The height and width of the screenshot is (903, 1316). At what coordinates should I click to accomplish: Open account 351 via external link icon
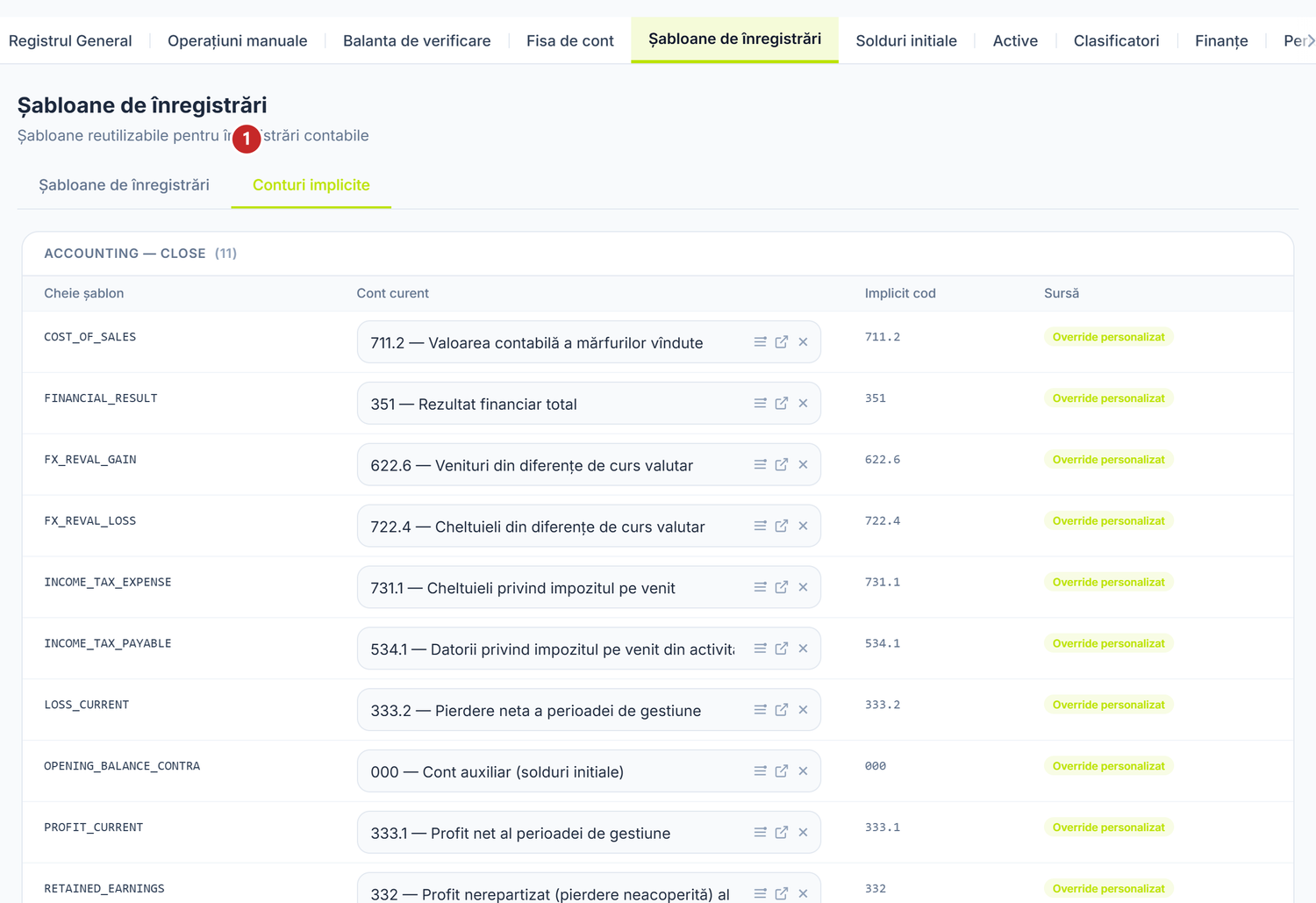pyautogui.click(x=782, y=404)
